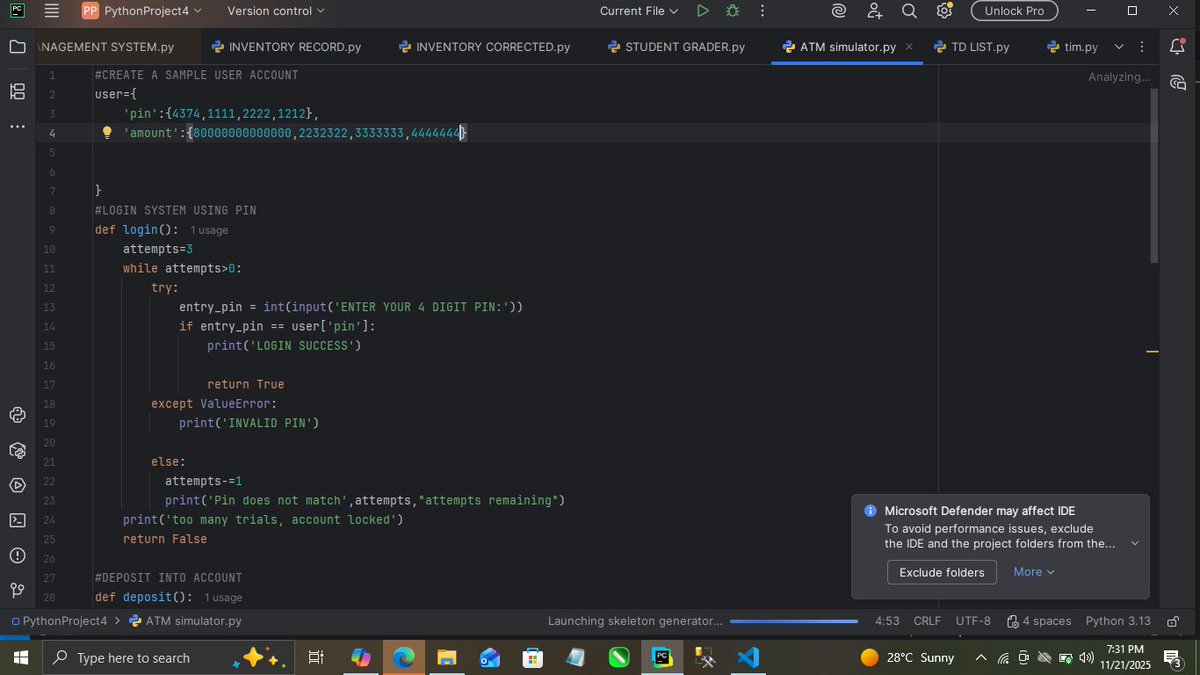Start debugging via the bug icon
This screenshot has height=675, width=1200.
pos(733,11)
